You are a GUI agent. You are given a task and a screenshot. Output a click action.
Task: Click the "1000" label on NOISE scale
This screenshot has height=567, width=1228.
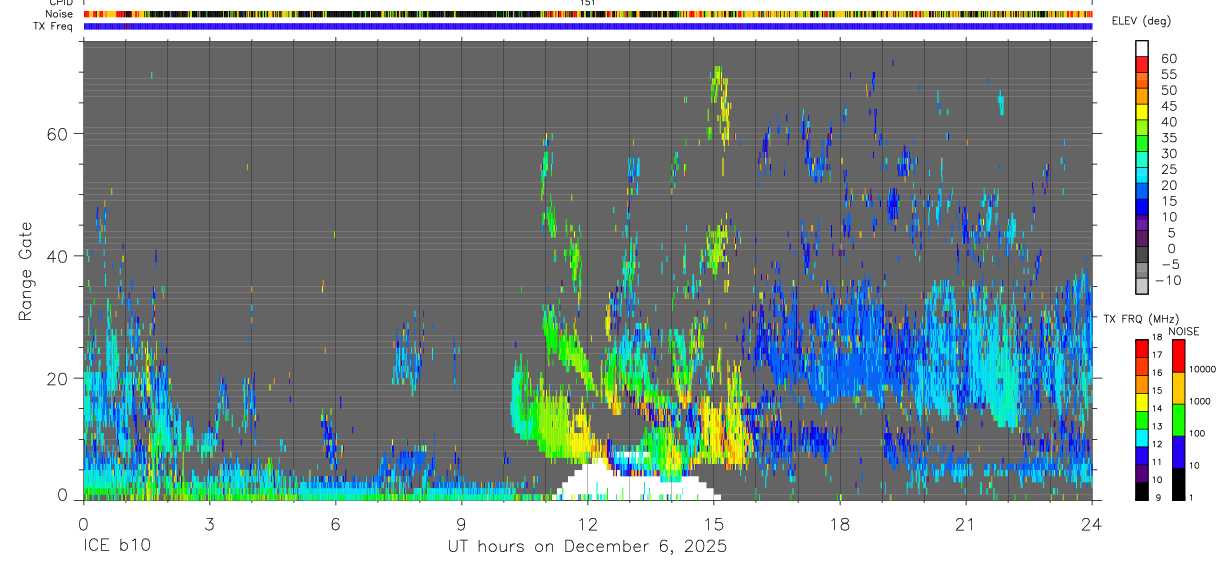1202,401
